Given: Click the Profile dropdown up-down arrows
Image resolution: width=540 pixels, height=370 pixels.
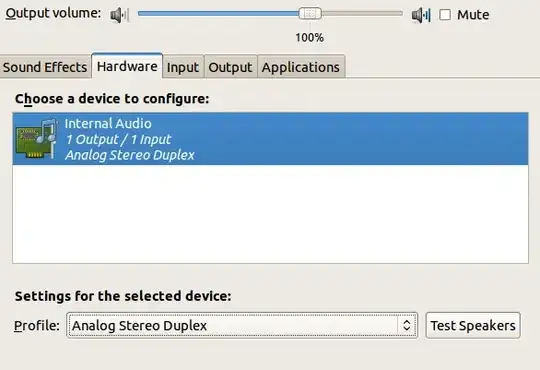Looking at the screenshot, I should pyautogui.click(x=406, y=325).
